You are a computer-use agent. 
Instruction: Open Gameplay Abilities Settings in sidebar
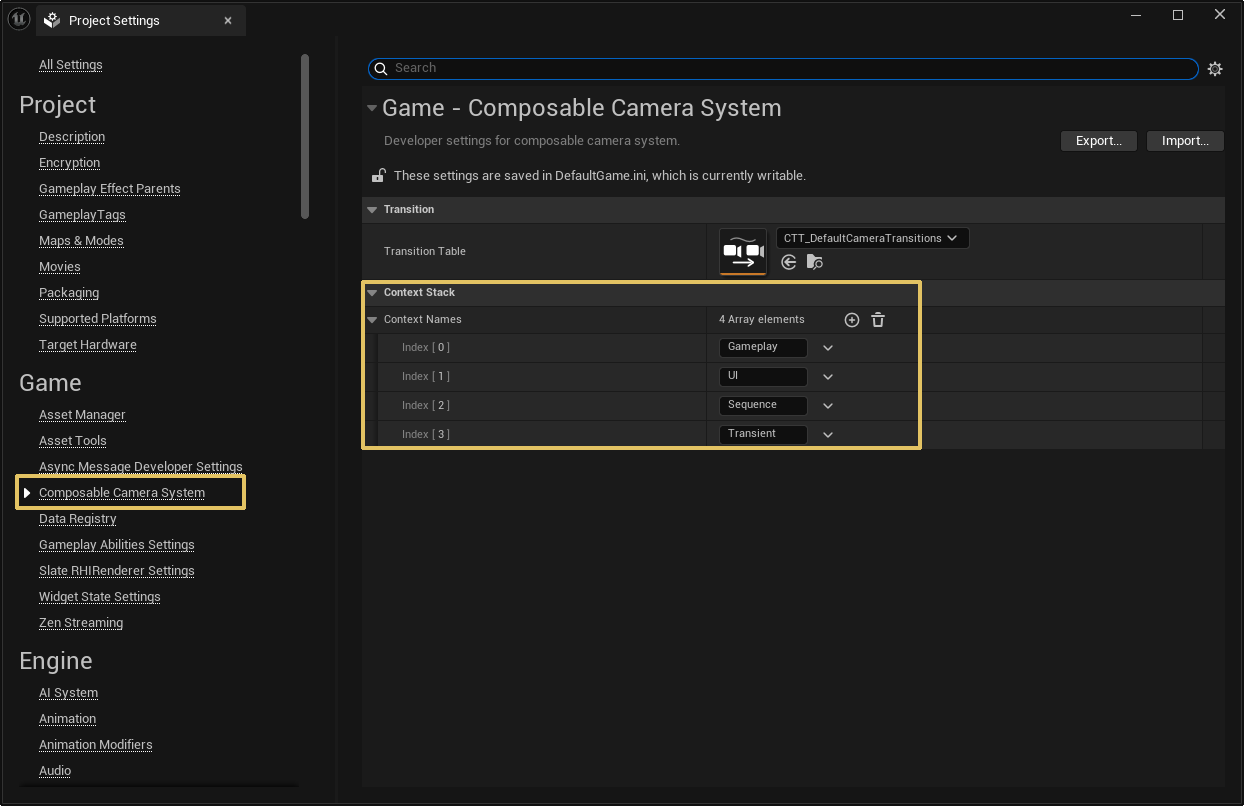(116, 545)
